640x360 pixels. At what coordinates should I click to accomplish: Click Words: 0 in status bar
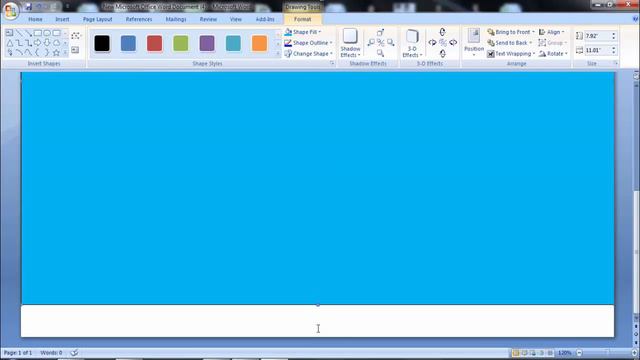coord(51,353)
